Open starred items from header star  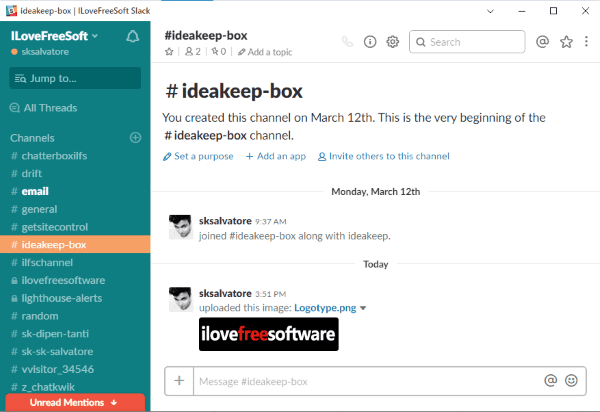(x=566, y=42)
